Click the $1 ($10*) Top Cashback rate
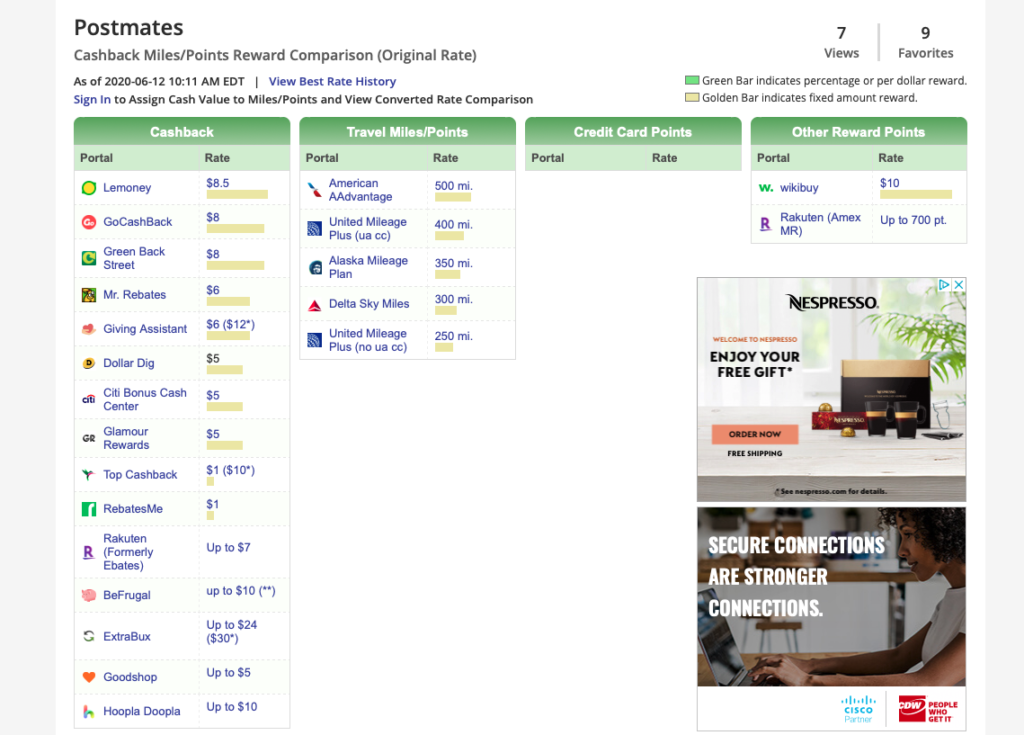The image size is (1024, 735). point(231,470)
